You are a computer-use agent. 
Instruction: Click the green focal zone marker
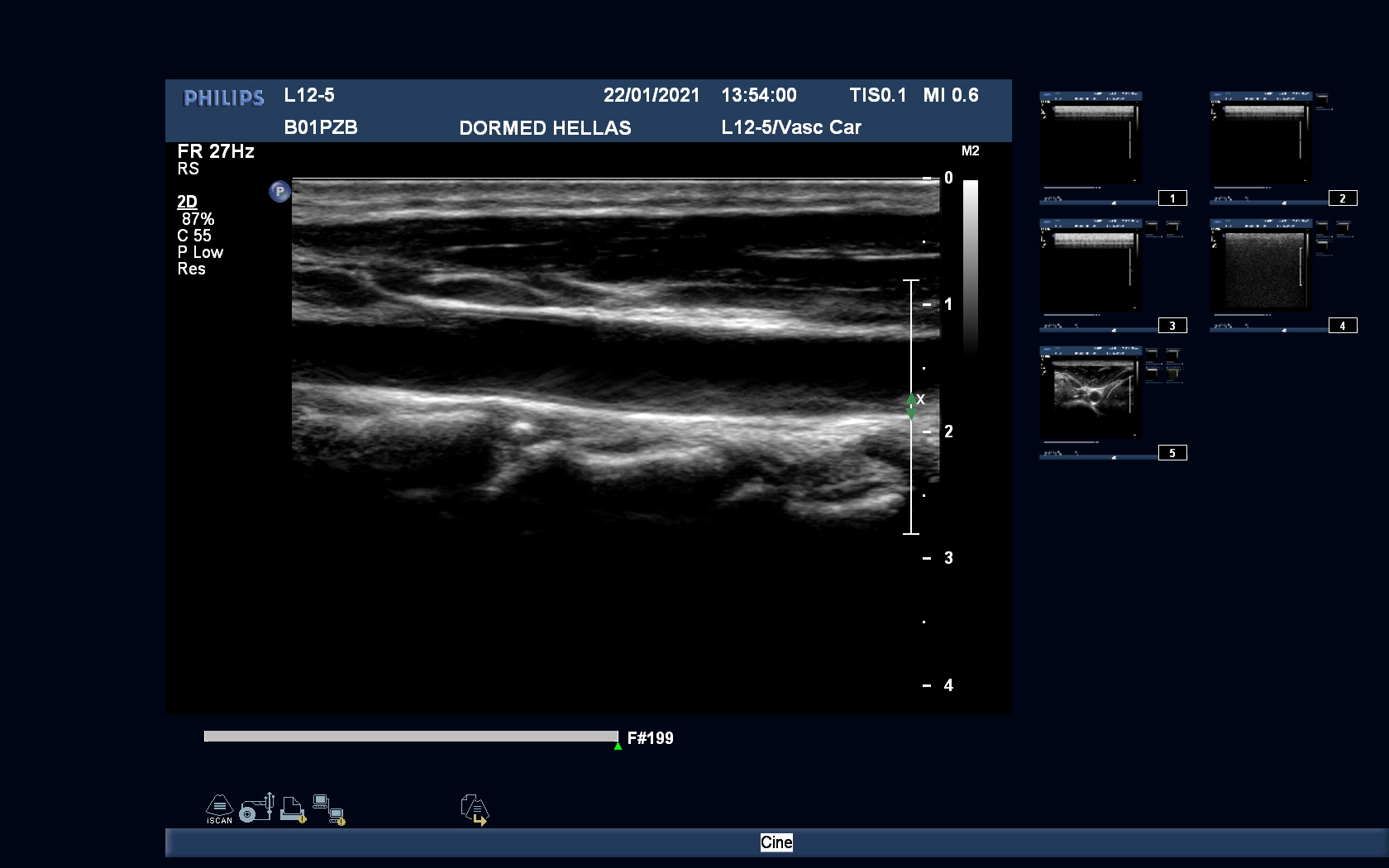pyautogui.click(x=911, y=406)
